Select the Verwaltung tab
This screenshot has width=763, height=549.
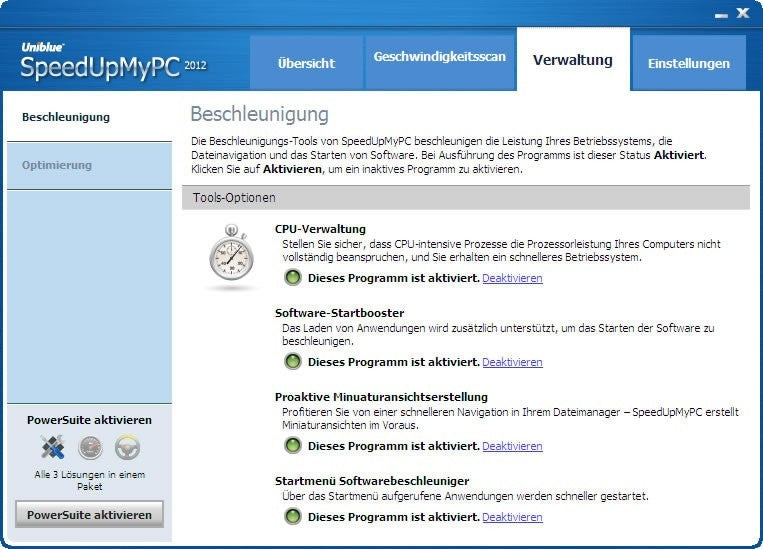coord(573,59)
